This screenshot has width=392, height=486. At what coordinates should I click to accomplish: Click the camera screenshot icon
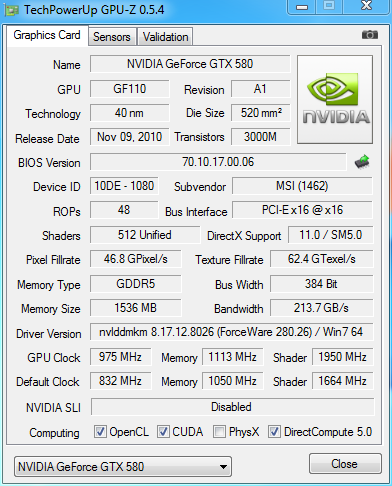pyautogui.click(x=370, y=35)
